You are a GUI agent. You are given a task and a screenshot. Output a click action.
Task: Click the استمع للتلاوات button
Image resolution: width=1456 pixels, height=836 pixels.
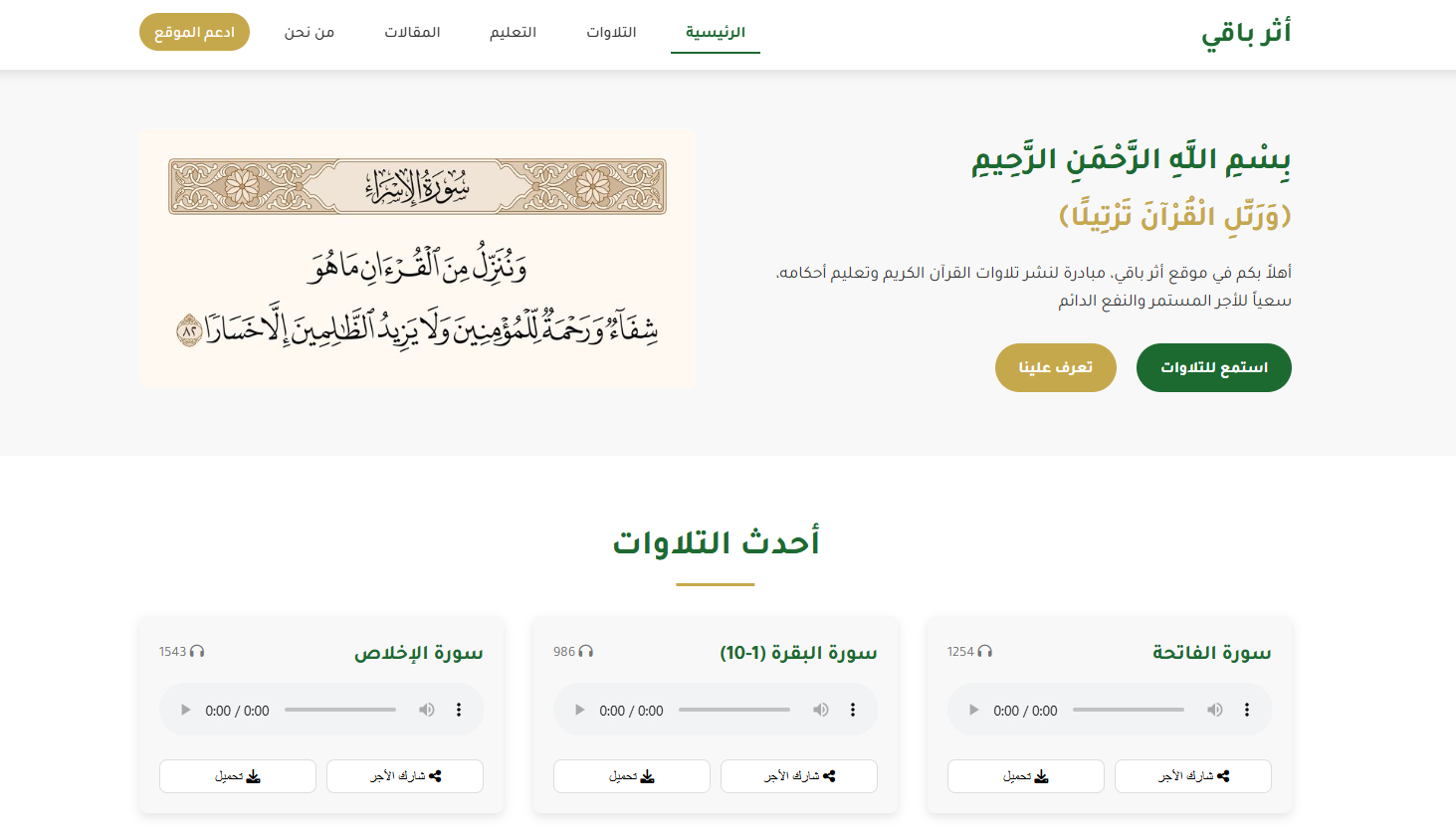1213,367
